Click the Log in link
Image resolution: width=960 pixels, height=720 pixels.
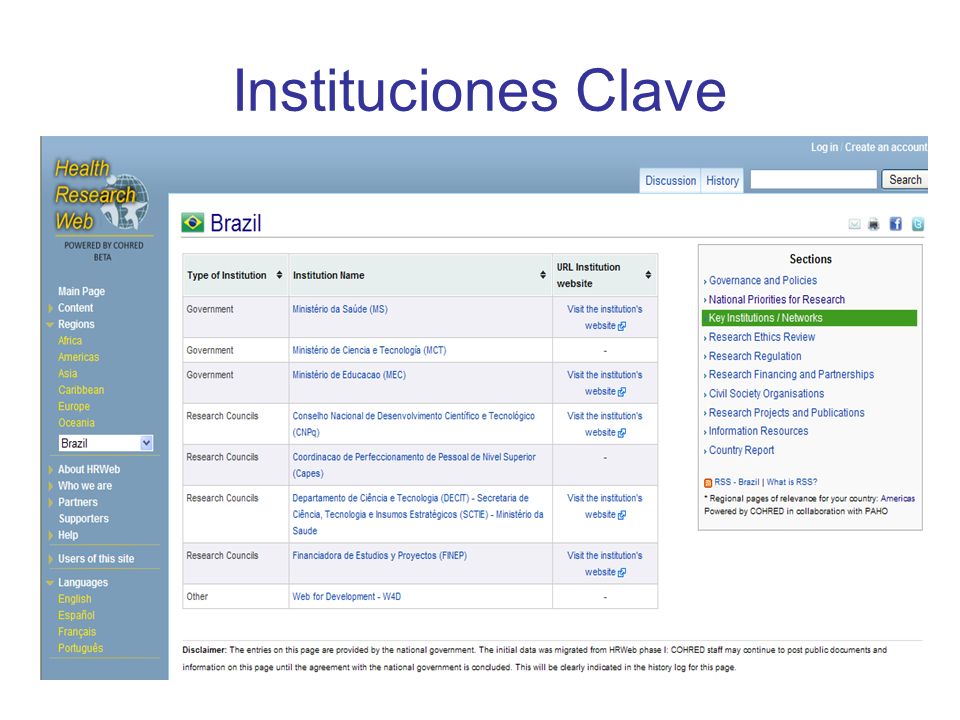point(824,148)
